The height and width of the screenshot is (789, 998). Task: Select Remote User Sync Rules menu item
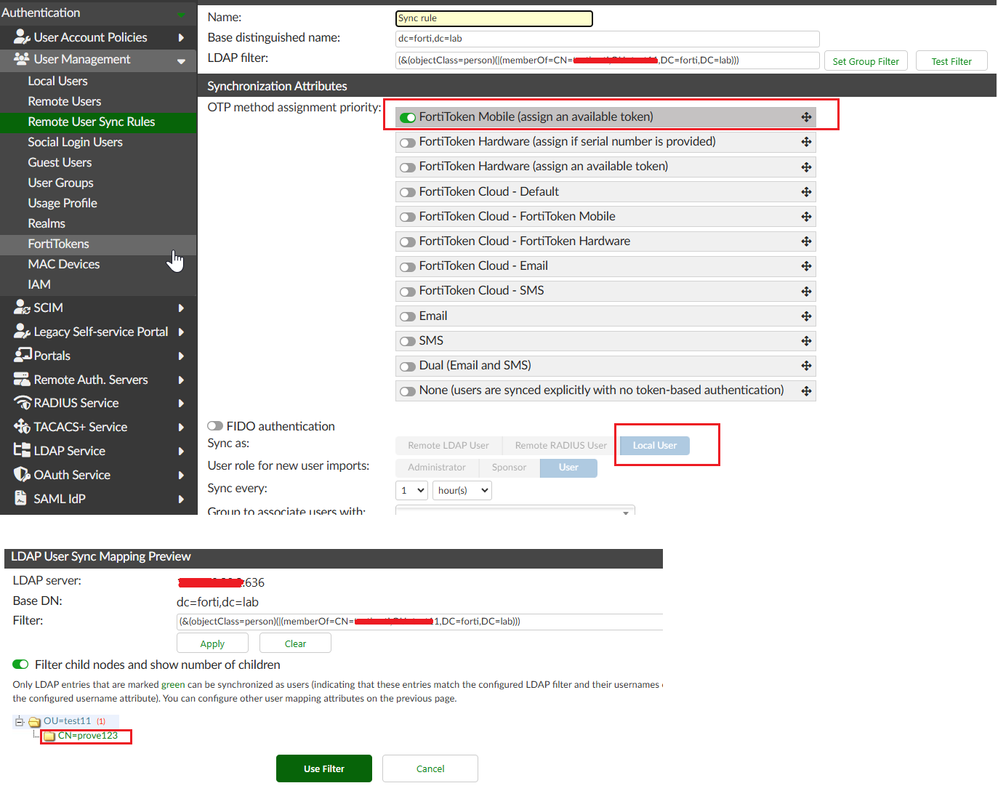click(92, 122)
